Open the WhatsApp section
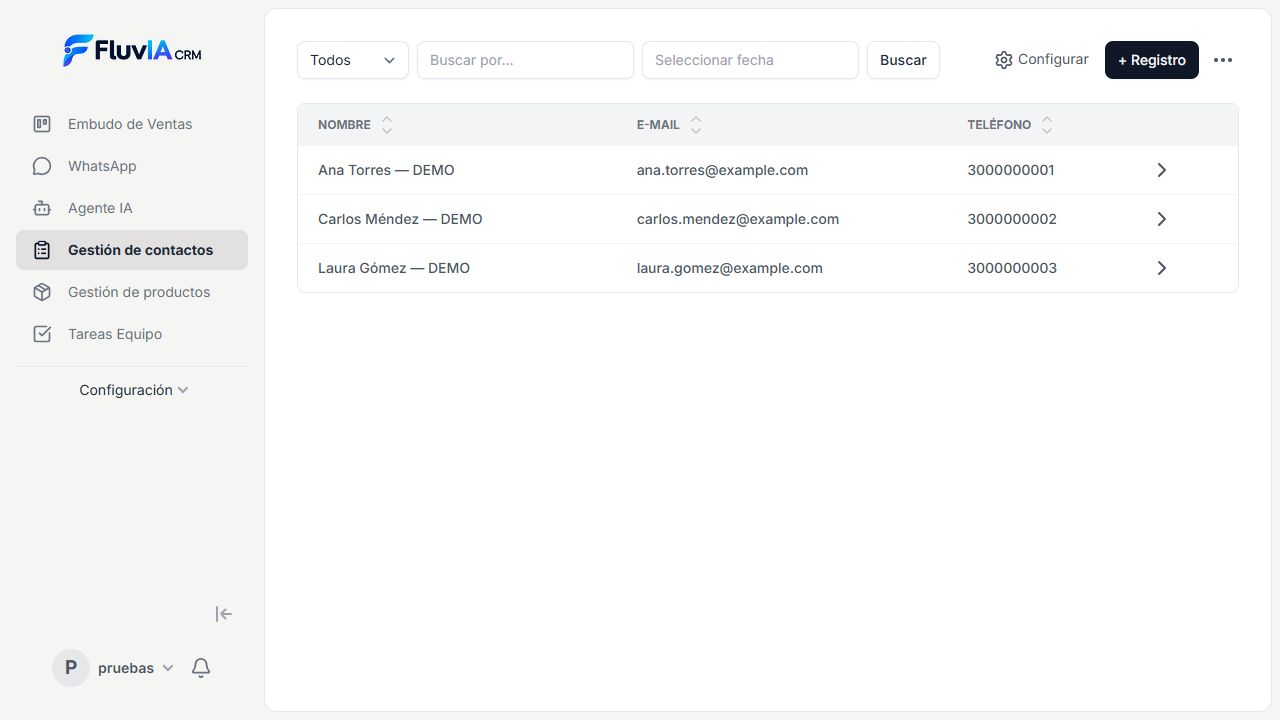The height and width of the screenshot is (720, 1280). click(x=132, y=166)
